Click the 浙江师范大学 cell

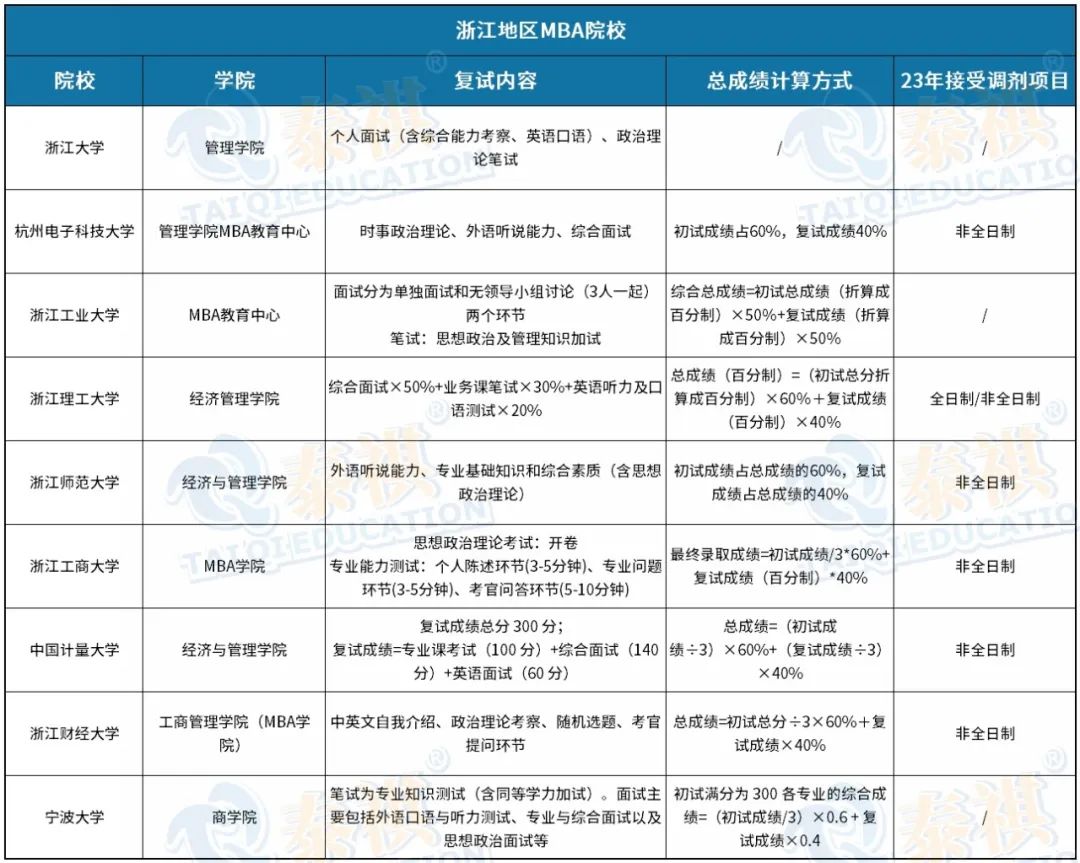pos(74,482)
